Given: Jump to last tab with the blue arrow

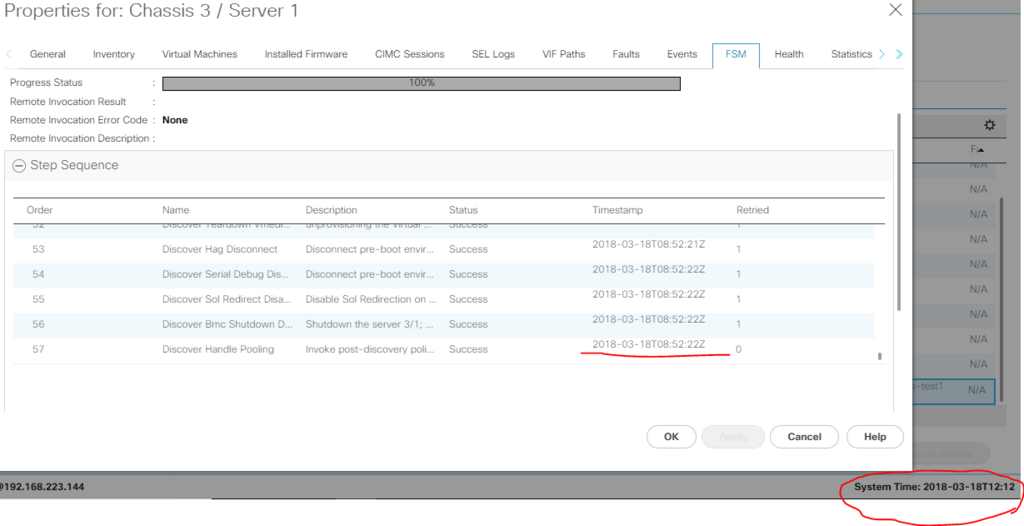Looking at the screenshot, I should pos(899,54).
